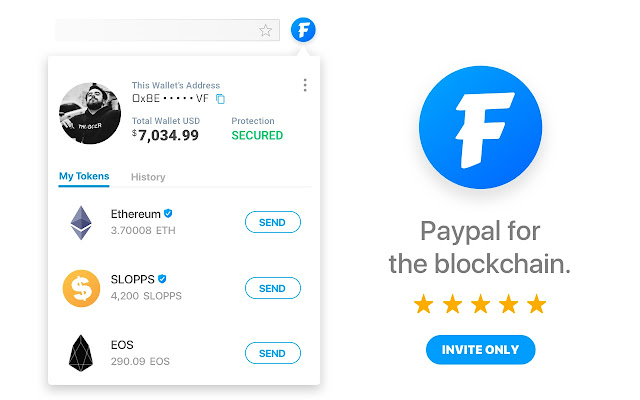
Task: Switch to the My Tokens tab
Action: point(84,177)
